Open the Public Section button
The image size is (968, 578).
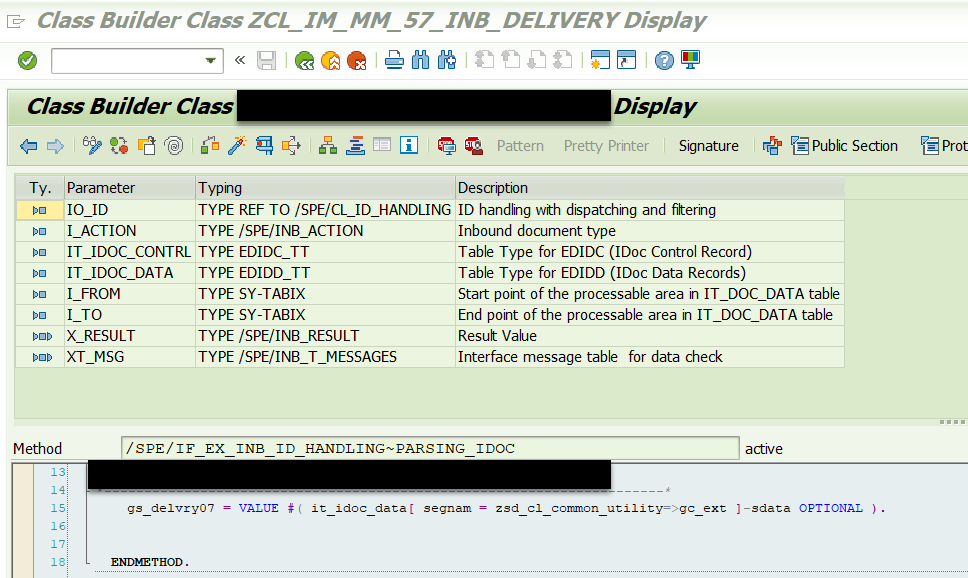[843, 146]
